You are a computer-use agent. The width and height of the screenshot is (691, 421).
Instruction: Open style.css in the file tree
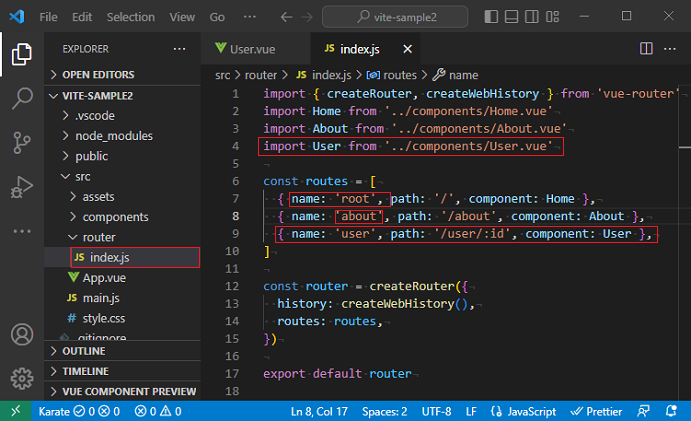123,318
